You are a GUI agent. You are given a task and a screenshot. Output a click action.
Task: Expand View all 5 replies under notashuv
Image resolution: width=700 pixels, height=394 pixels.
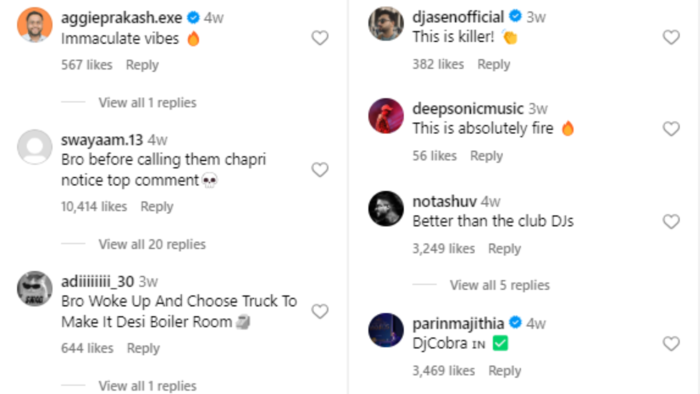pyautogui.click(x=500, y=285)
